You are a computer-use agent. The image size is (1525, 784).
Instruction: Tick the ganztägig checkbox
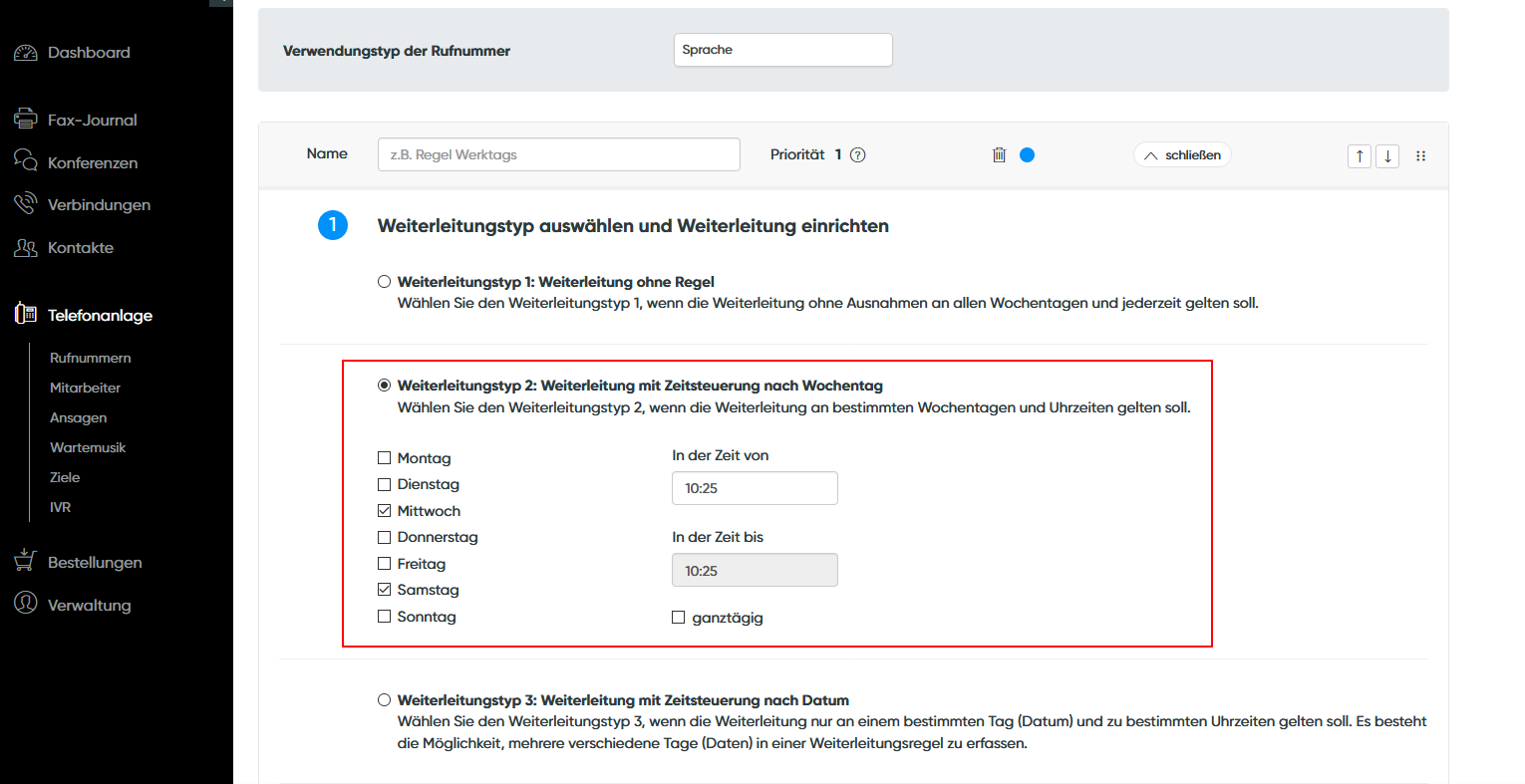click(x=679, y=618)
